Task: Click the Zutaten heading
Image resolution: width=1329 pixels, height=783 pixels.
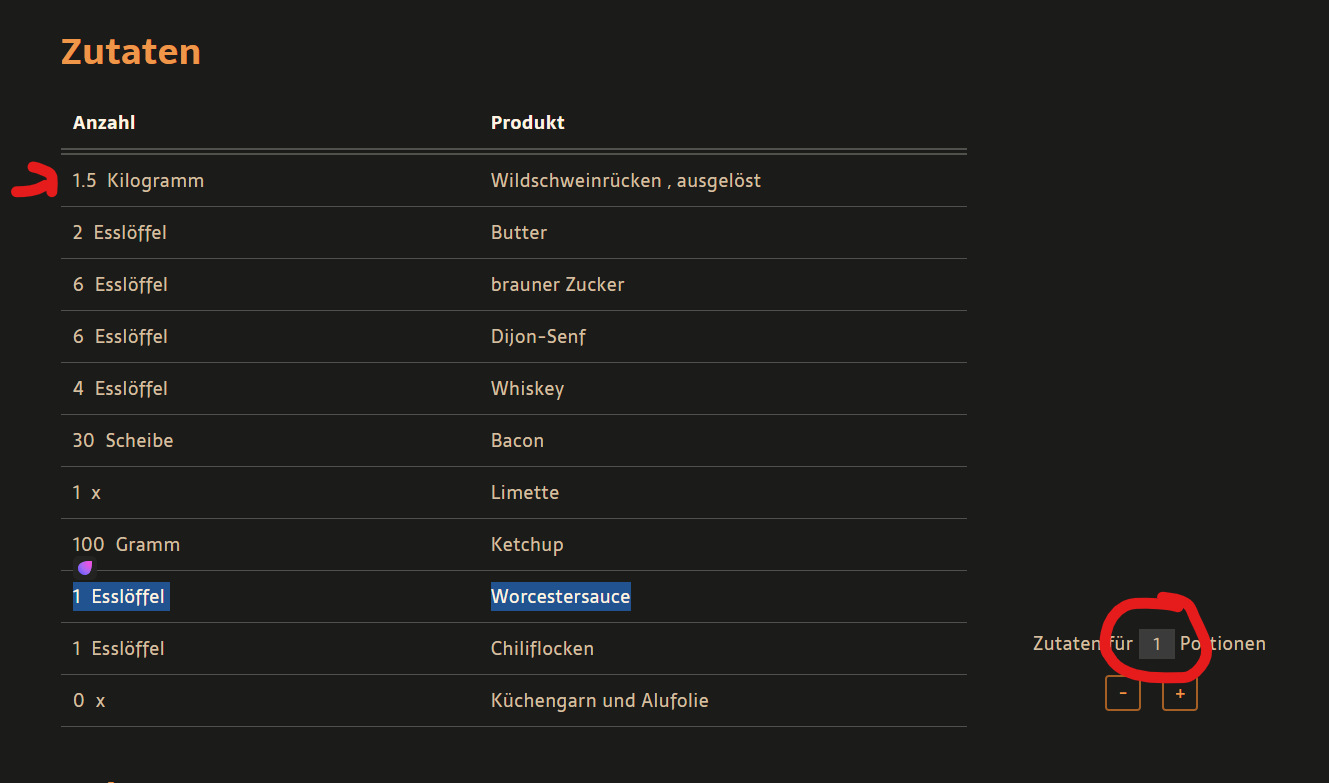Action: 131,51
